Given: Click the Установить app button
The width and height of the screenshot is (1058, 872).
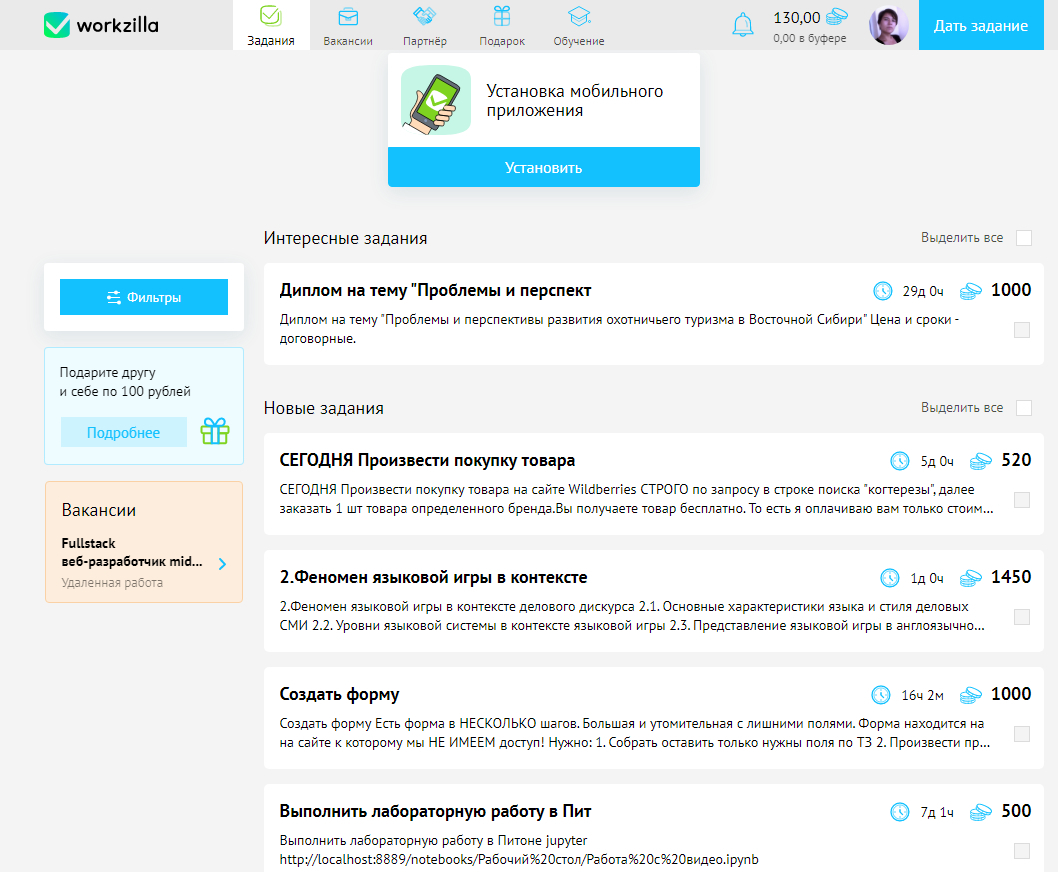Looking at the screenshot, I should click(543, 167).
